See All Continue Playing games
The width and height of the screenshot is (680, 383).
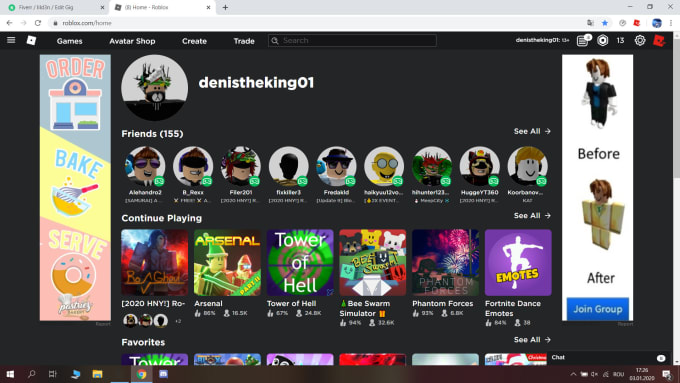coord(532,216)
